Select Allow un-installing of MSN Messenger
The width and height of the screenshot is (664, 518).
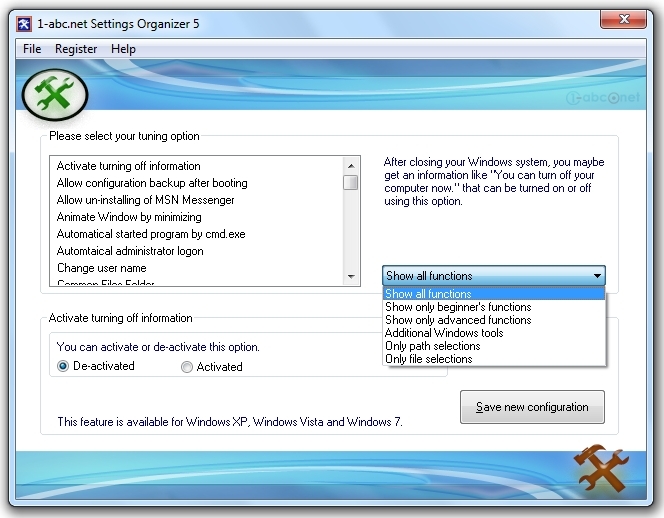coord(145,200)
